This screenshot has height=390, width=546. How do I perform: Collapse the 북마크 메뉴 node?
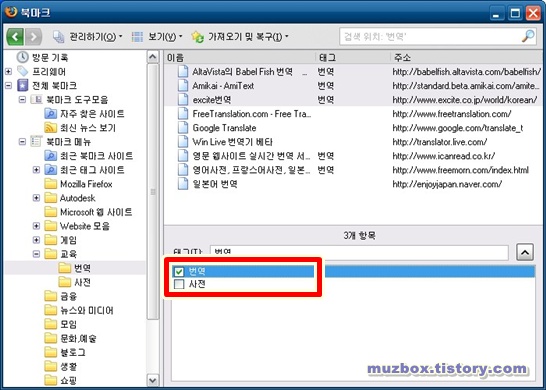(x=22, y=142)
